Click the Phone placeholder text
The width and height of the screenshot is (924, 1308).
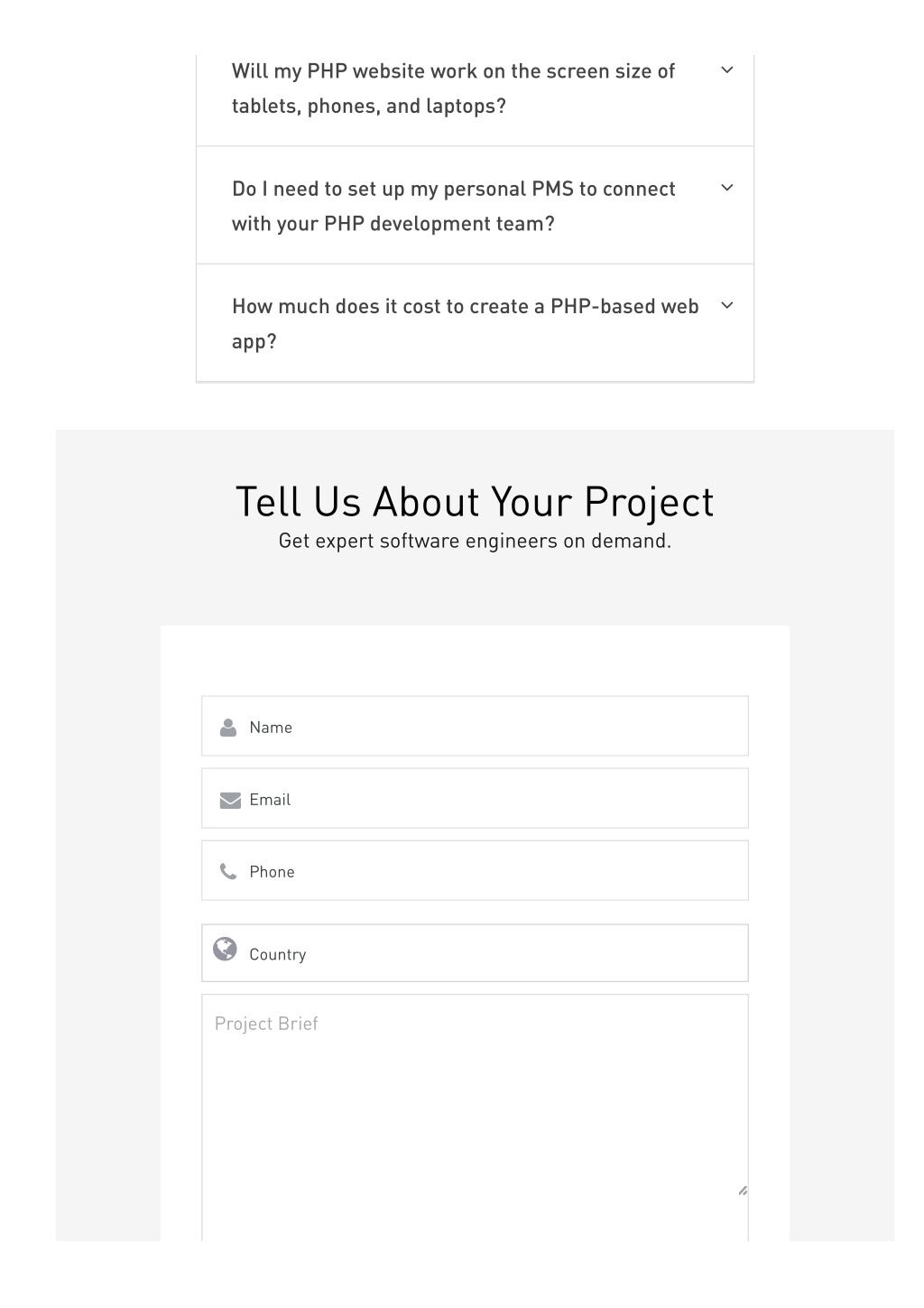point(272,872)
